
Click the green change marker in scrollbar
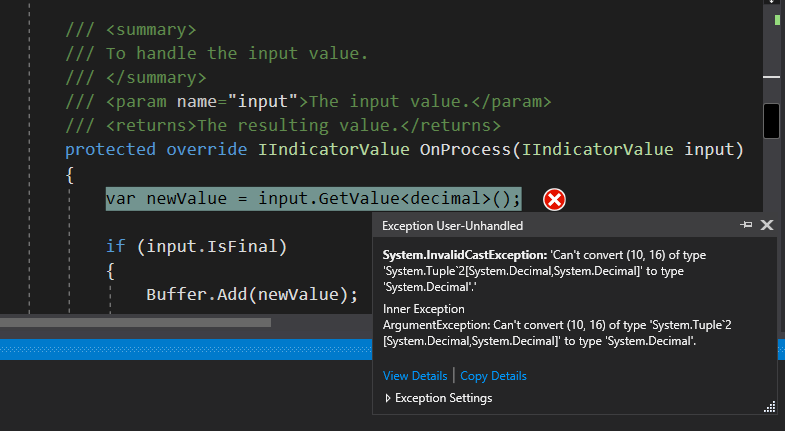[x=777, y=20]
